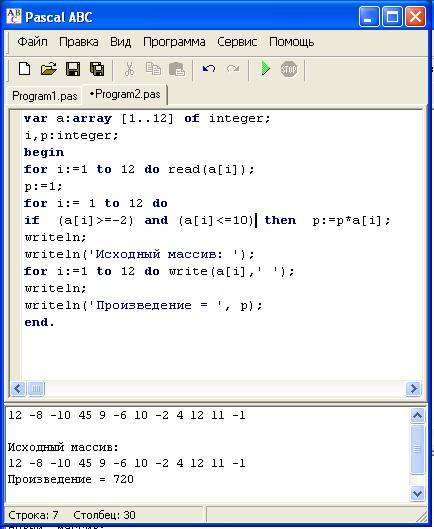Open a file using folder icon
Screen dimensions: 434x529
pos(49,69)
